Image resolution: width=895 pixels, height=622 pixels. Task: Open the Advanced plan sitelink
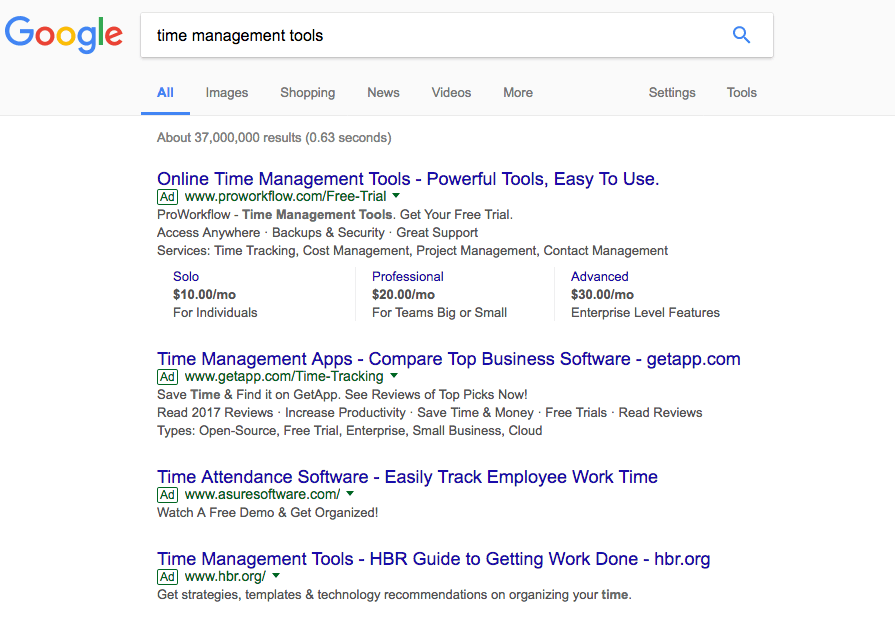(600, 277)
